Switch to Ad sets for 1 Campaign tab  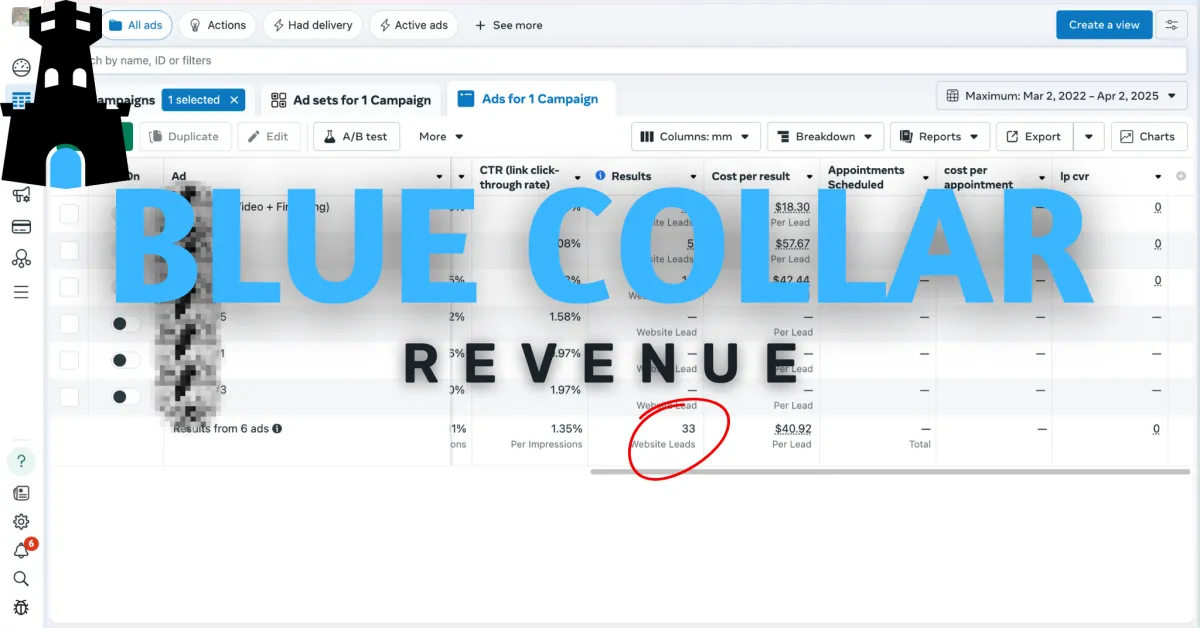[351, 100]
